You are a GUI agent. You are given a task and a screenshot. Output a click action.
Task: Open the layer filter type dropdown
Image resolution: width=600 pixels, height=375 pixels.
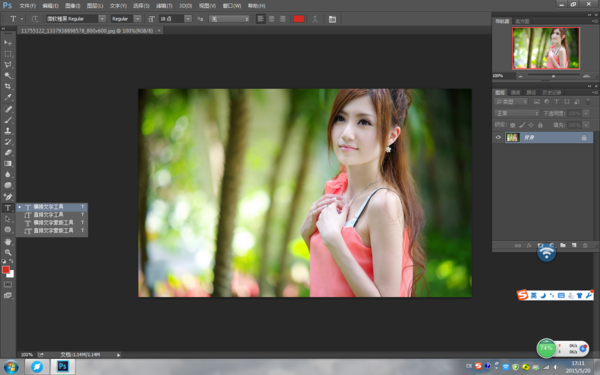[x=511, y=102]
